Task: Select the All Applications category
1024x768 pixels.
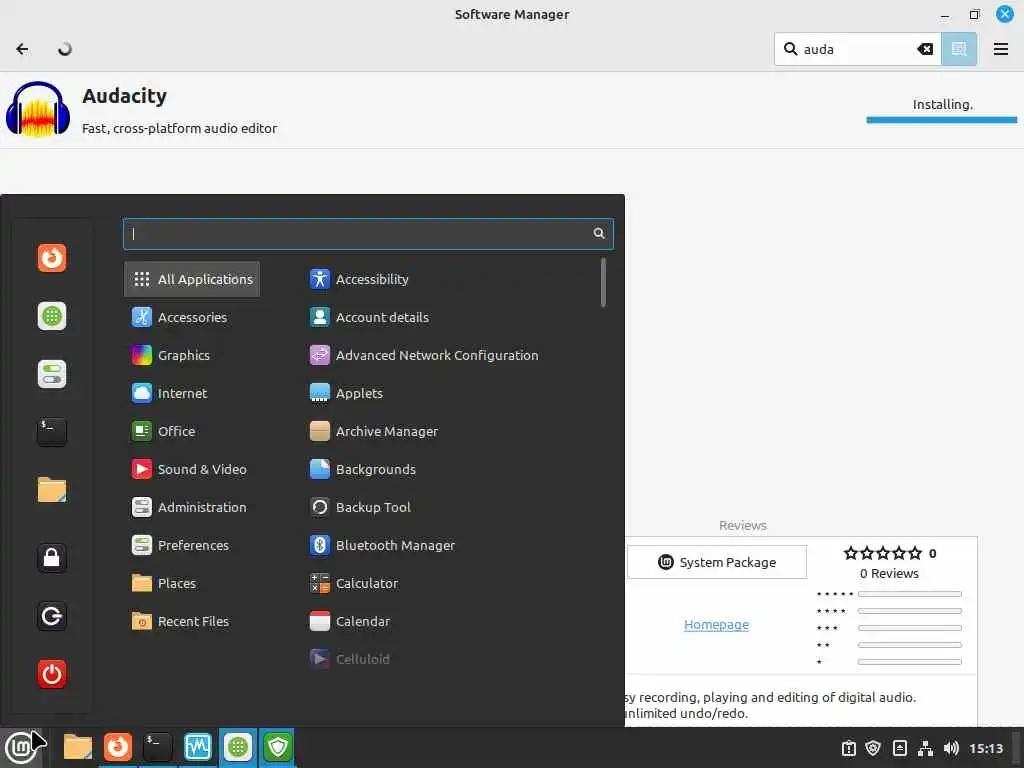Action: coord(192,280)
